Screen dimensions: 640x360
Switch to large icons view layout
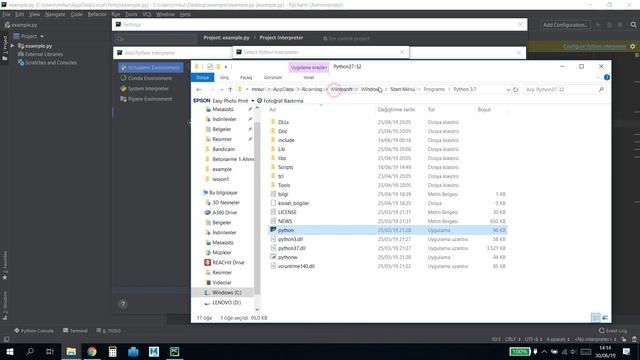[605, 318]
